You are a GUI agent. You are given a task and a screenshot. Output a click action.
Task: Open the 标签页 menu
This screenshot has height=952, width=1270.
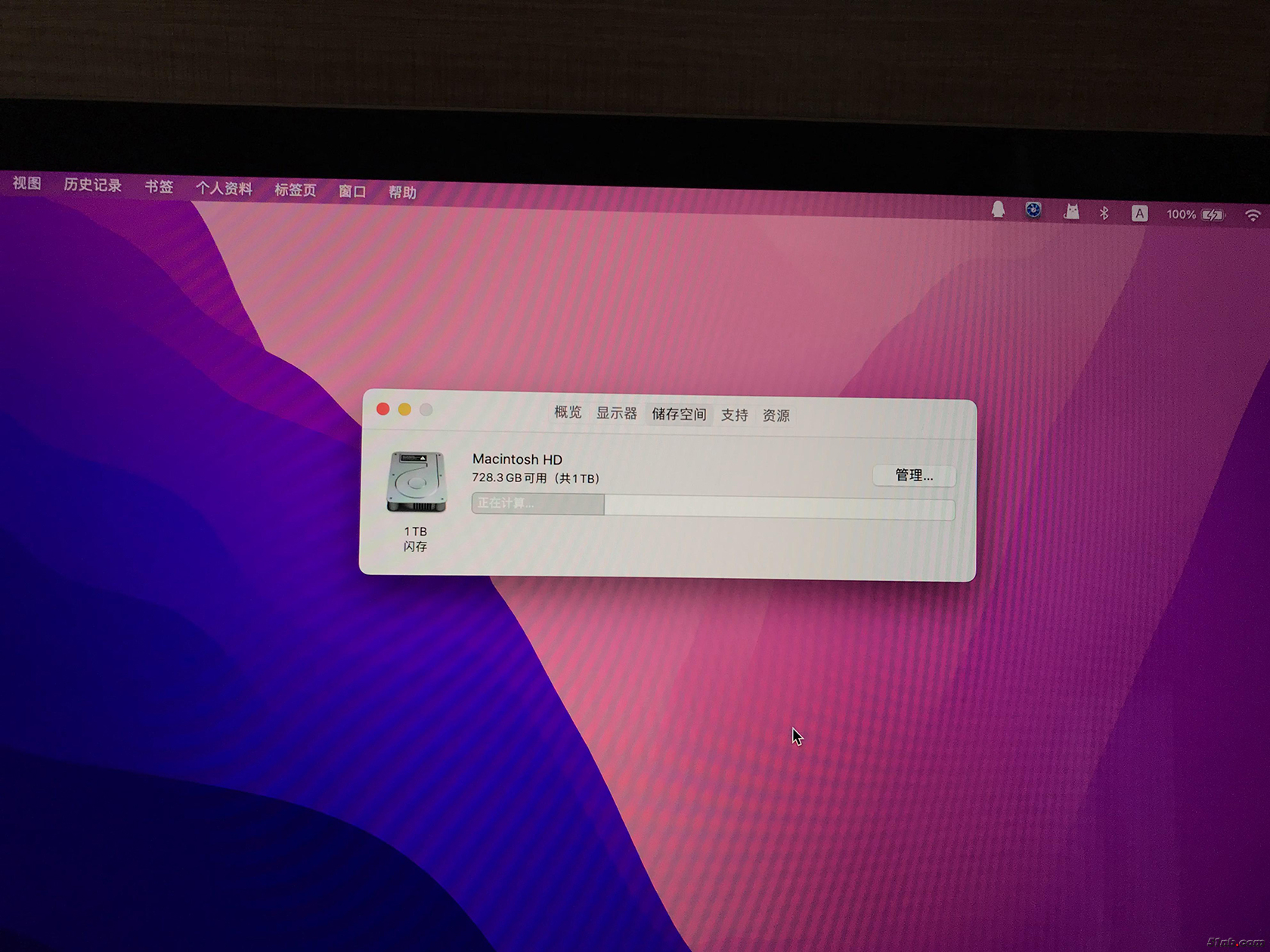pyautogui.click(x=295, y=190)
